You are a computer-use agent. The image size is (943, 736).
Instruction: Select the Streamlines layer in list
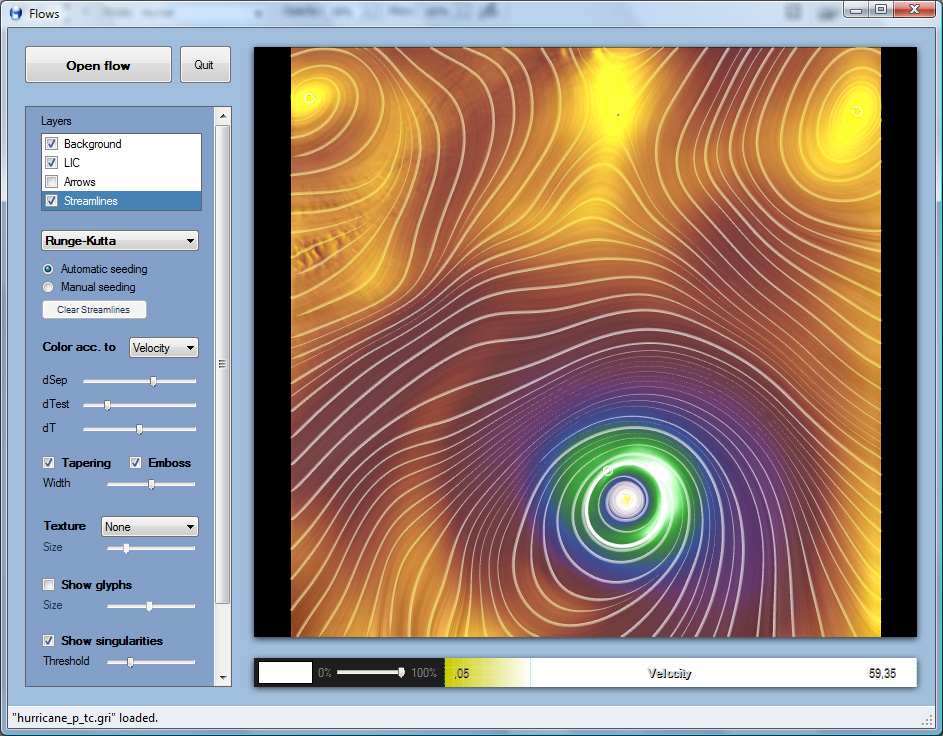91,201
